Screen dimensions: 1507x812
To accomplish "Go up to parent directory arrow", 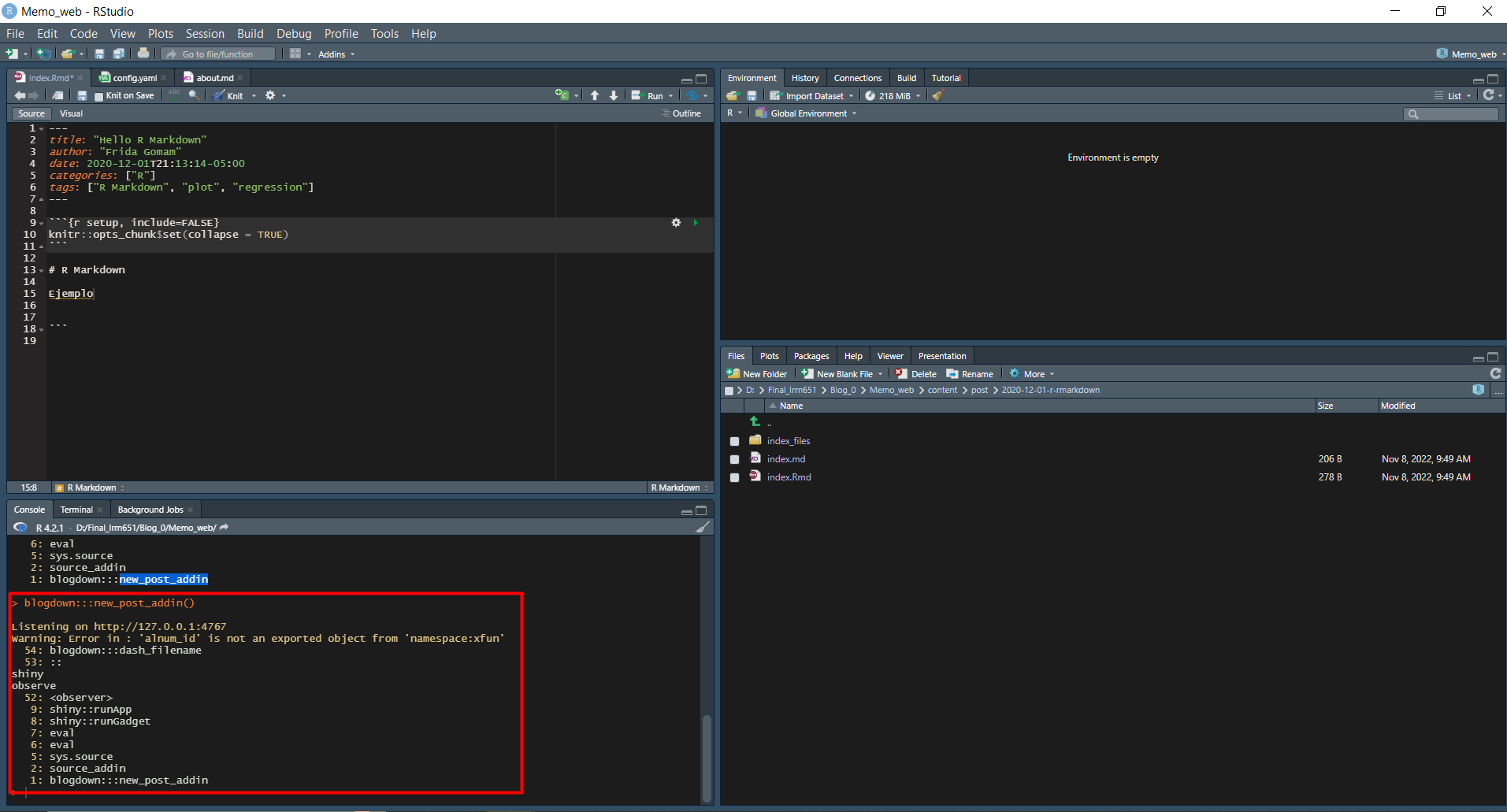I will coord(755,422).
